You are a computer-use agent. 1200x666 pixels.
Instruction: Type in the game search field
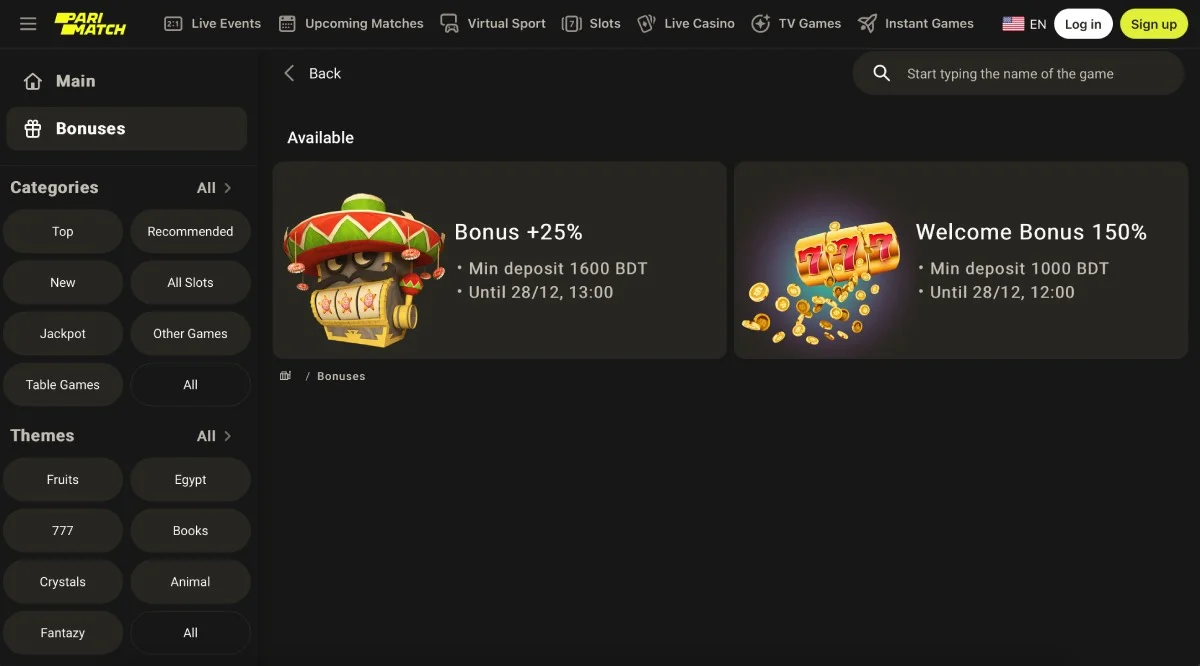(1010, 73)
